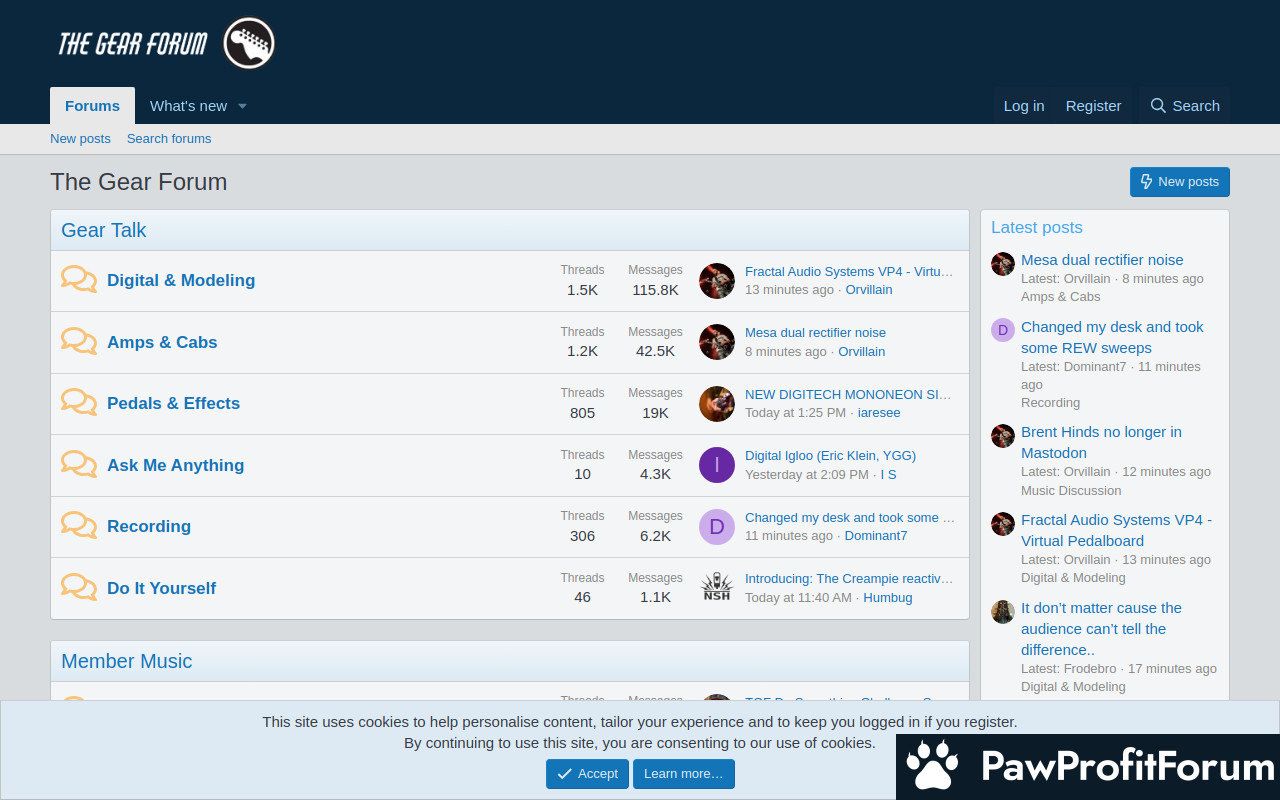The width and height of the screenshot is (1280, 800).
Task: Open the Digital & Modeling forum chat icon
Action: click(79, 280)
